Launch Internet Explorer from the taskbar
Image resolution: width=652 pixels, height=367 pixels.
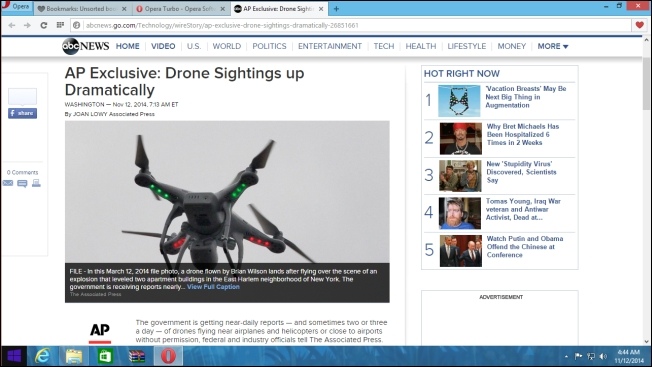pos(42,356)
